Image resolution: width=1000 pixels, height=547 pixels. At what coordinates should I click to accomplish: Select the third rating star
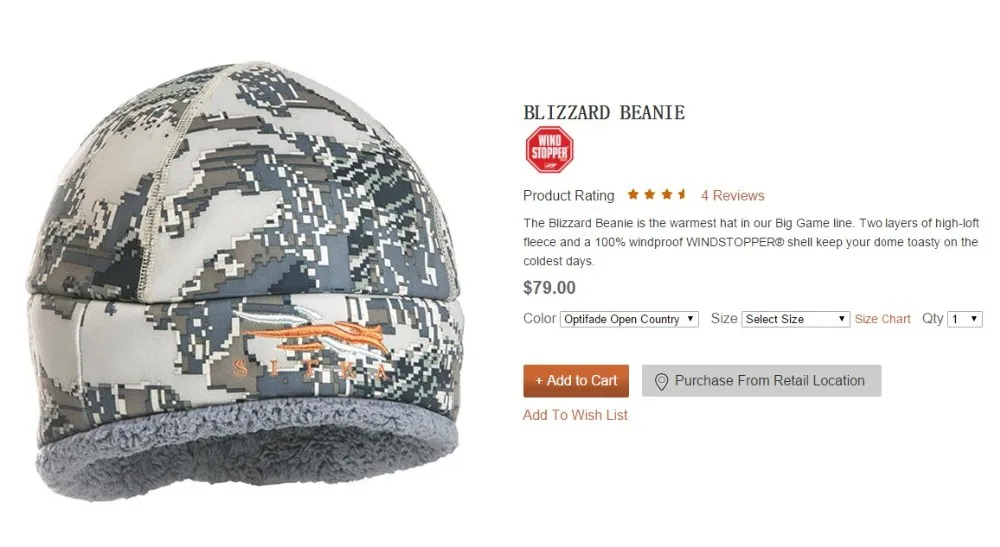pos(666,194)
